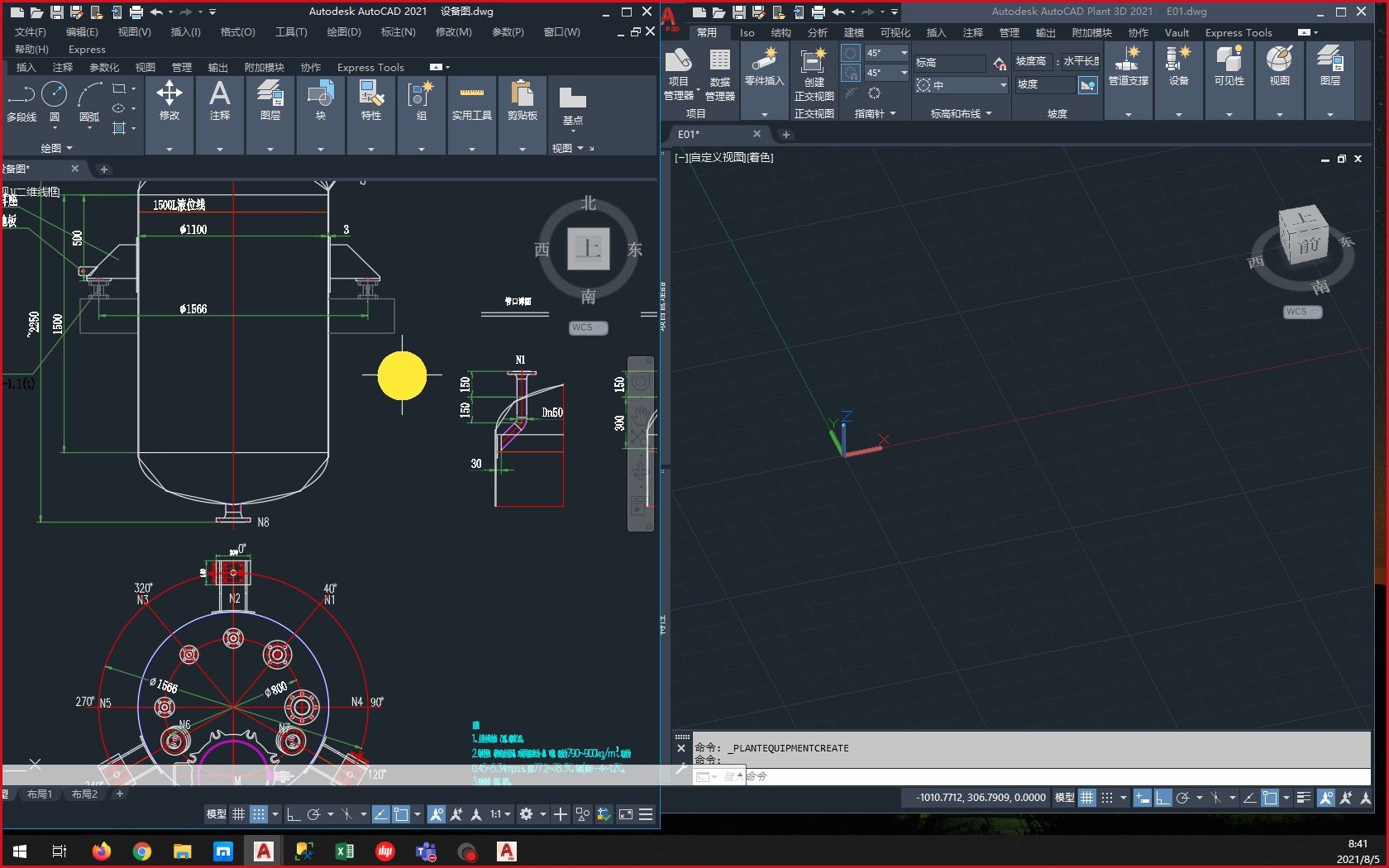Add new drawing tab next to E01*
Screen dimensions: 1389x868
pyautogui.click(x=786, y=134)
